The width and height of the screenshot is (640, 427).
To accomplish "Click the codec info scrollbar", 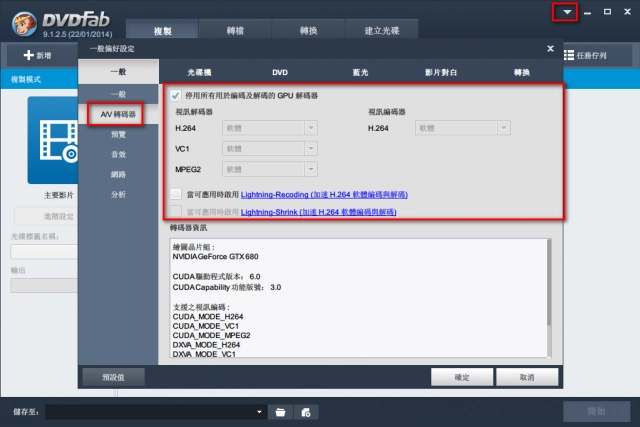I will point(549,282).
